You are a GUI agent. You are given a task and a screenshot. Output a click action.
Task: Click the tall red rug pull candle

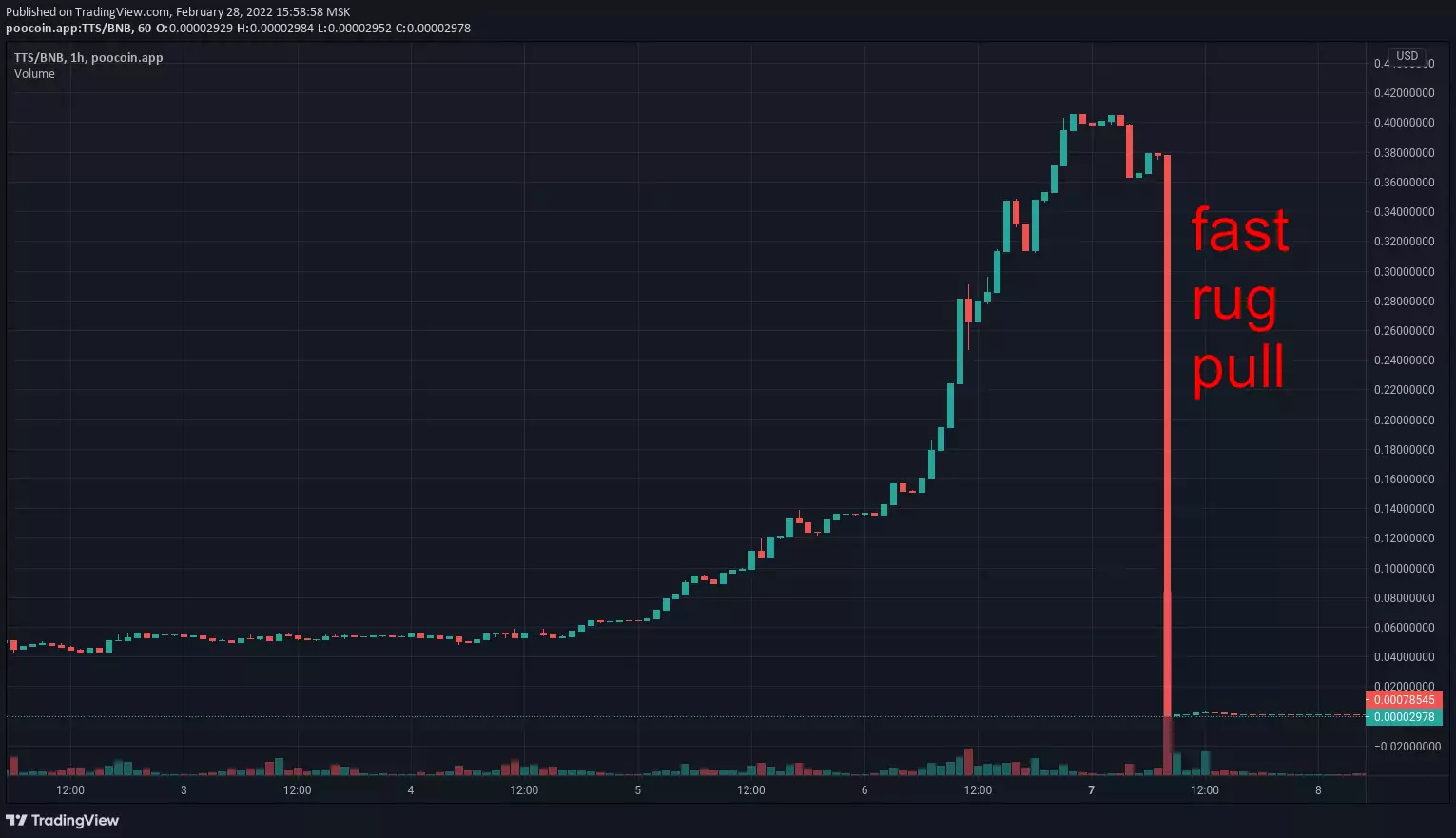click(x=1167, y=435)
